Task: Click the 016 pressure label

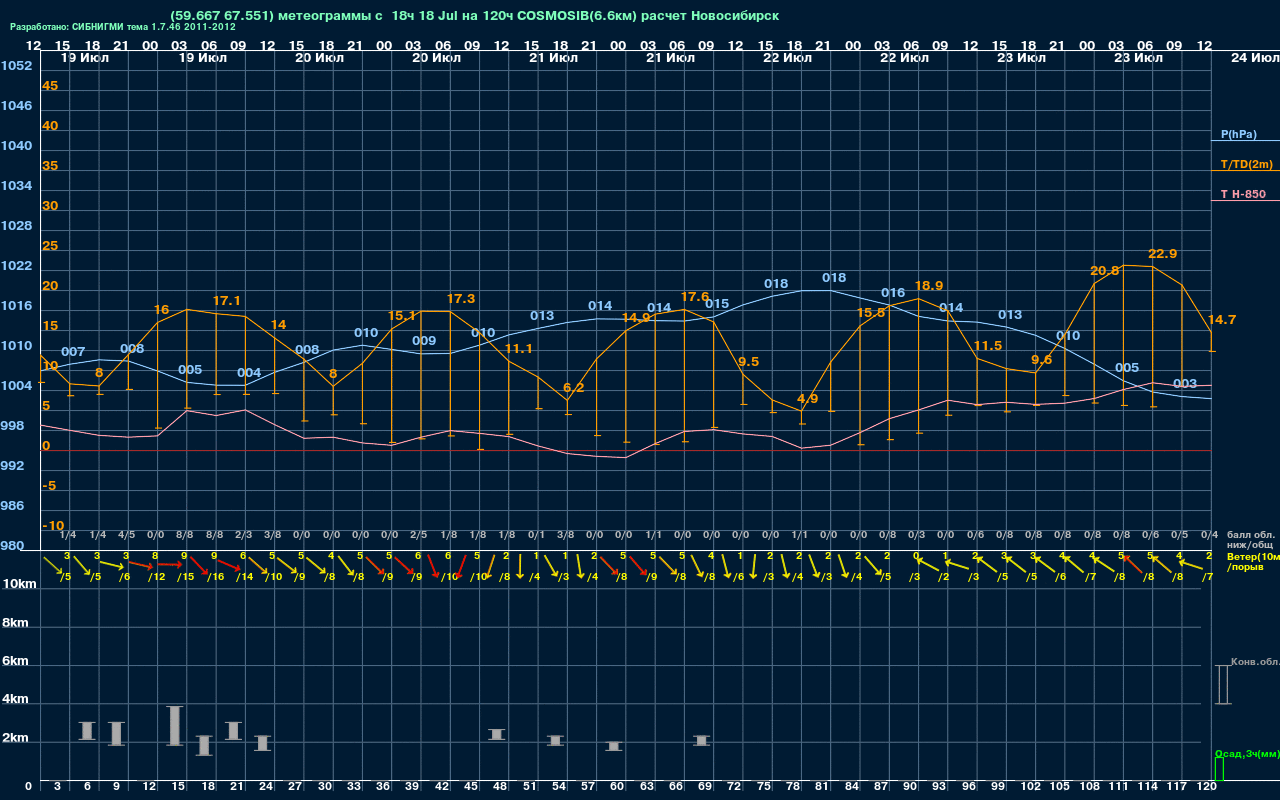Action: coord(893,292)
